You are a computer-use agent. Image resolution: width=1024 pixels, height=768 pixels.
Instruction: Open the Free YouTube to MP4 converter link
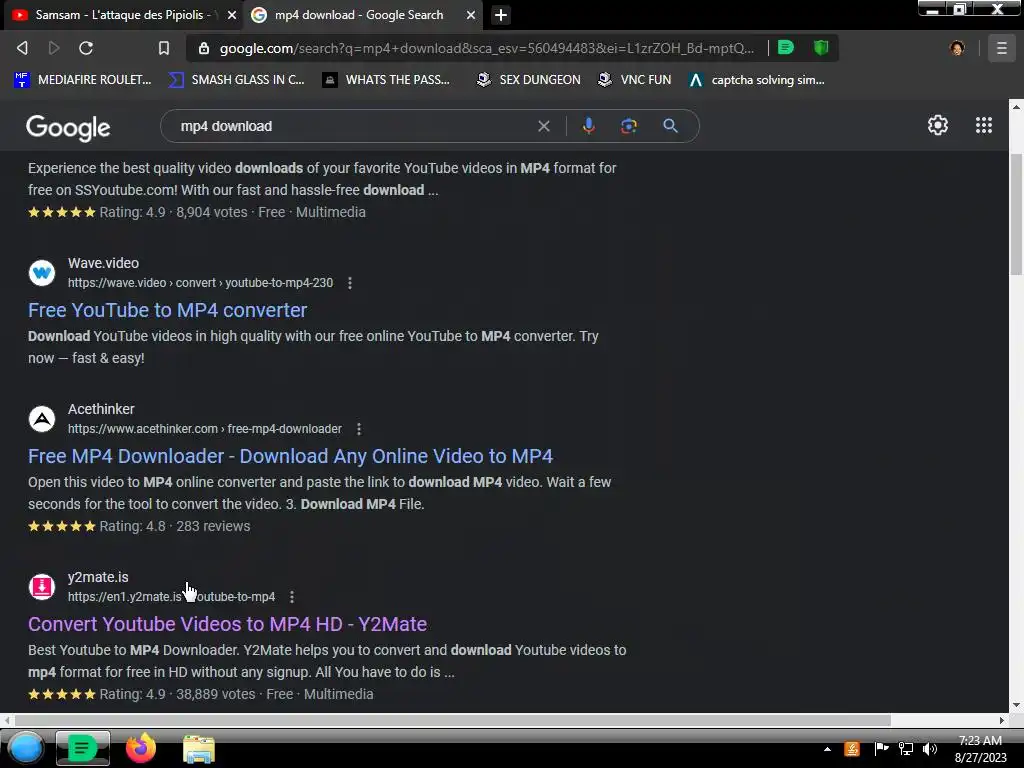coord(167,310)
